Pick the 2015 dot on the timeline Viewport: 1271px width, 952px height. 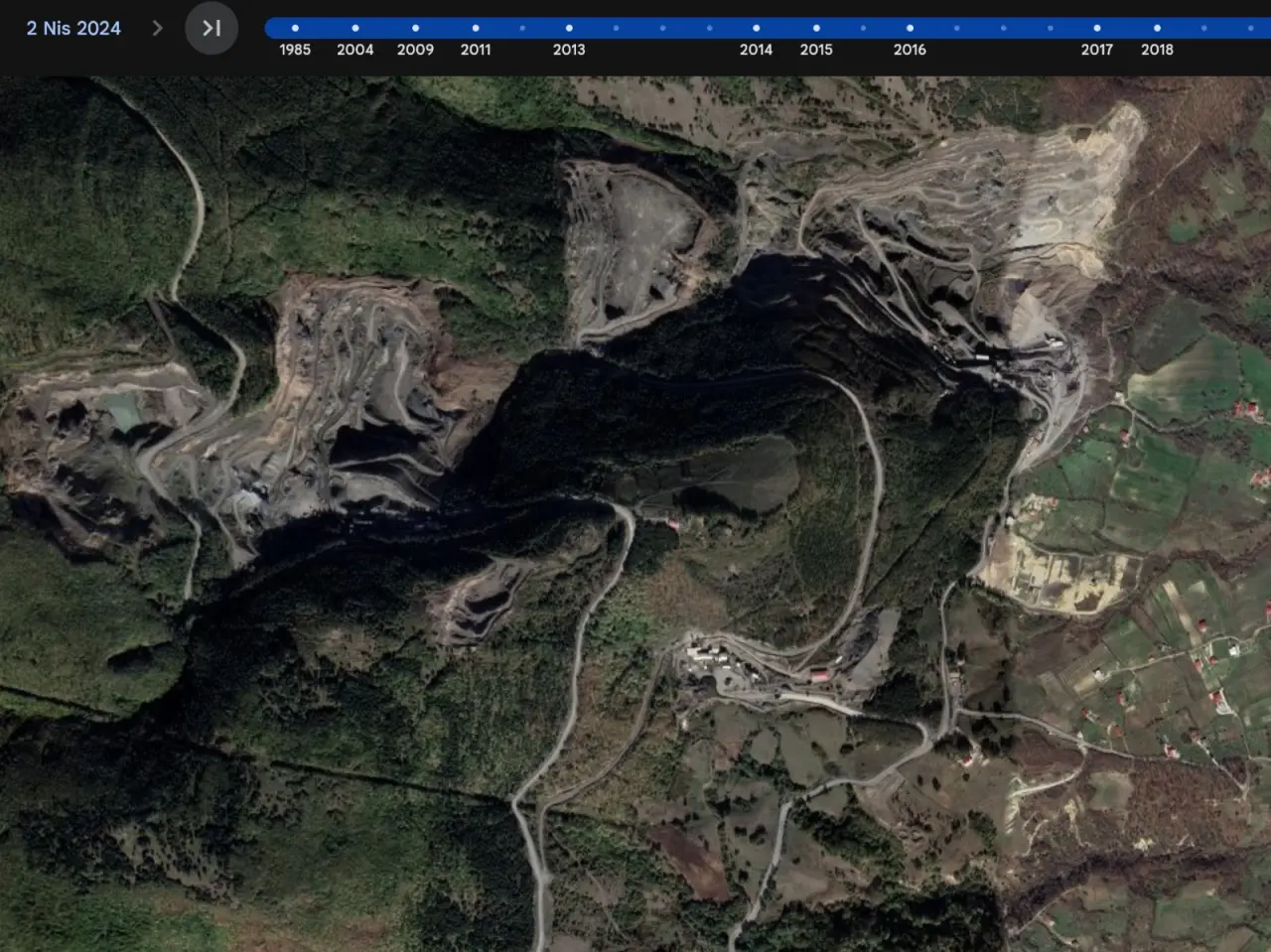(816, 28)
